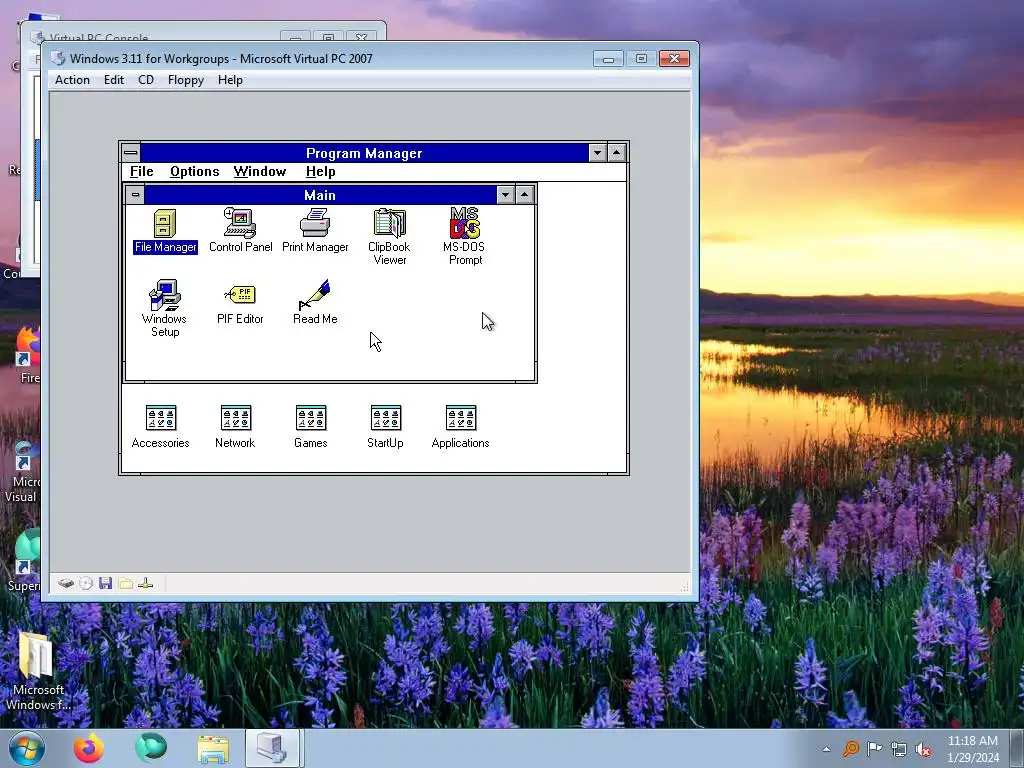Open the Virtual PC CD menu

[x=146, y=80]
